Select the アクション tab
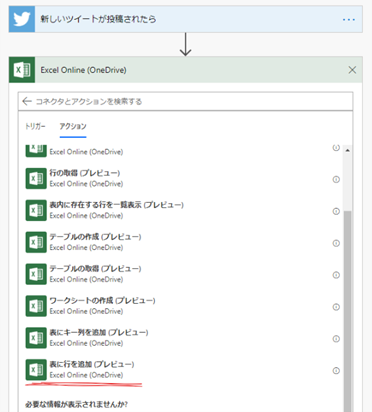The height and width of the screenshot is (412, 372). 73,126
